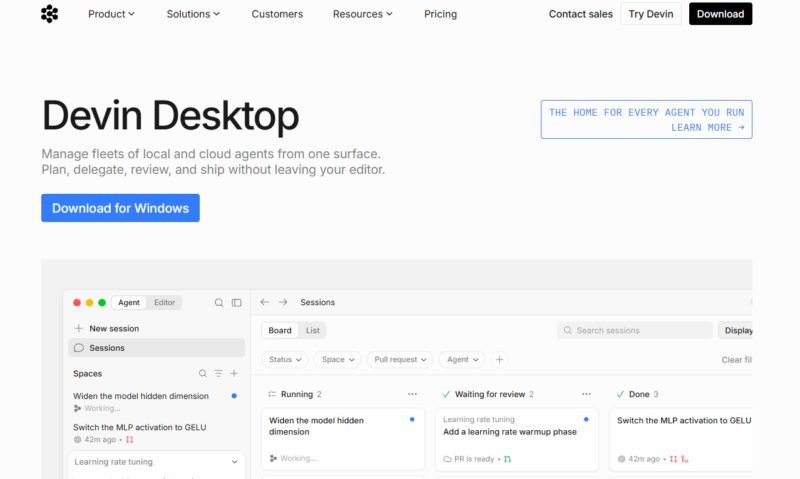Click the blue dot on Widen model card

(x=412, y=419)
